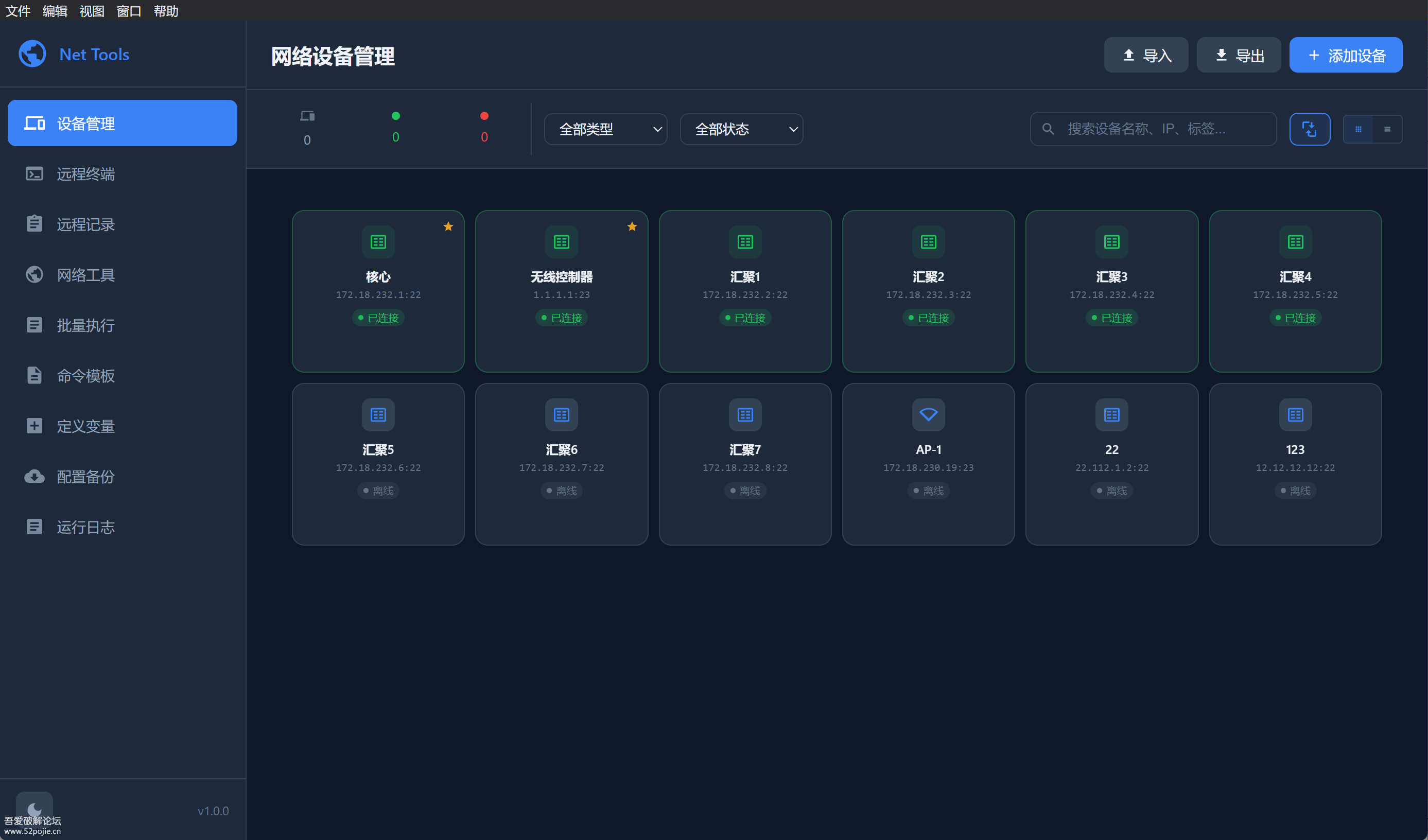Switch to list view mode
1428x840 pixels.
click(x=1388, y=129)
